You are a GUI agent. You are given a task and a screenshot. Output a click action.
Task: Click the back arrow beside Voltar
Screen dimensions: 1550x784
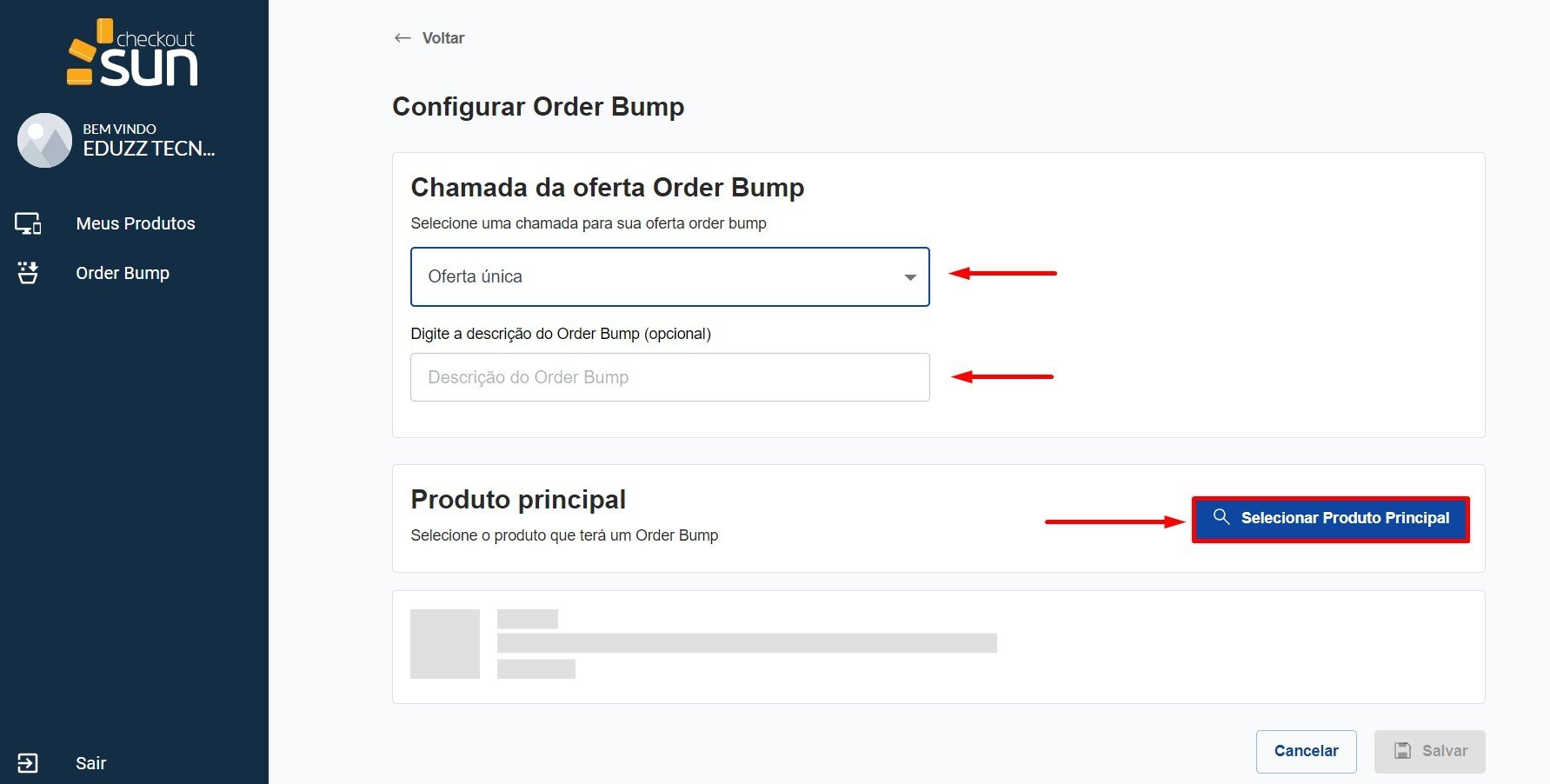click(402, 38)
